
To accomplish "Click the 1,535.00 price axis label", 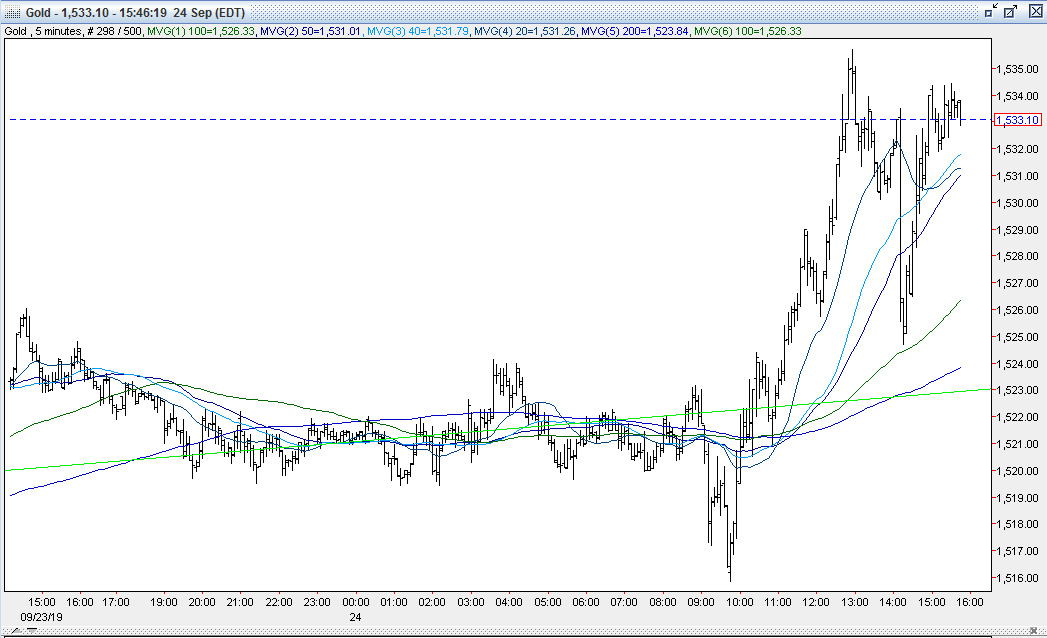I will pos(1017,69).
